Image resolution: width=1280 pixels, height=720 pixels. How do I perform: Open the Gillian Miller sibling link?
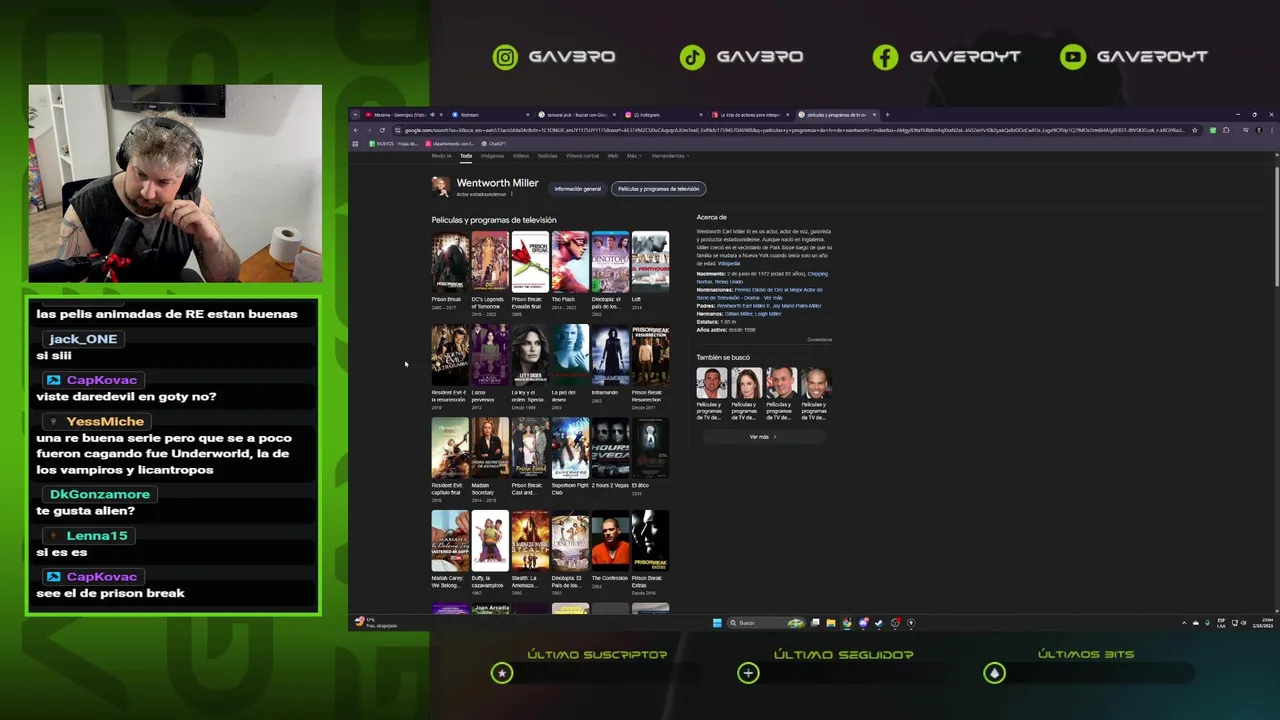[739, 314]
